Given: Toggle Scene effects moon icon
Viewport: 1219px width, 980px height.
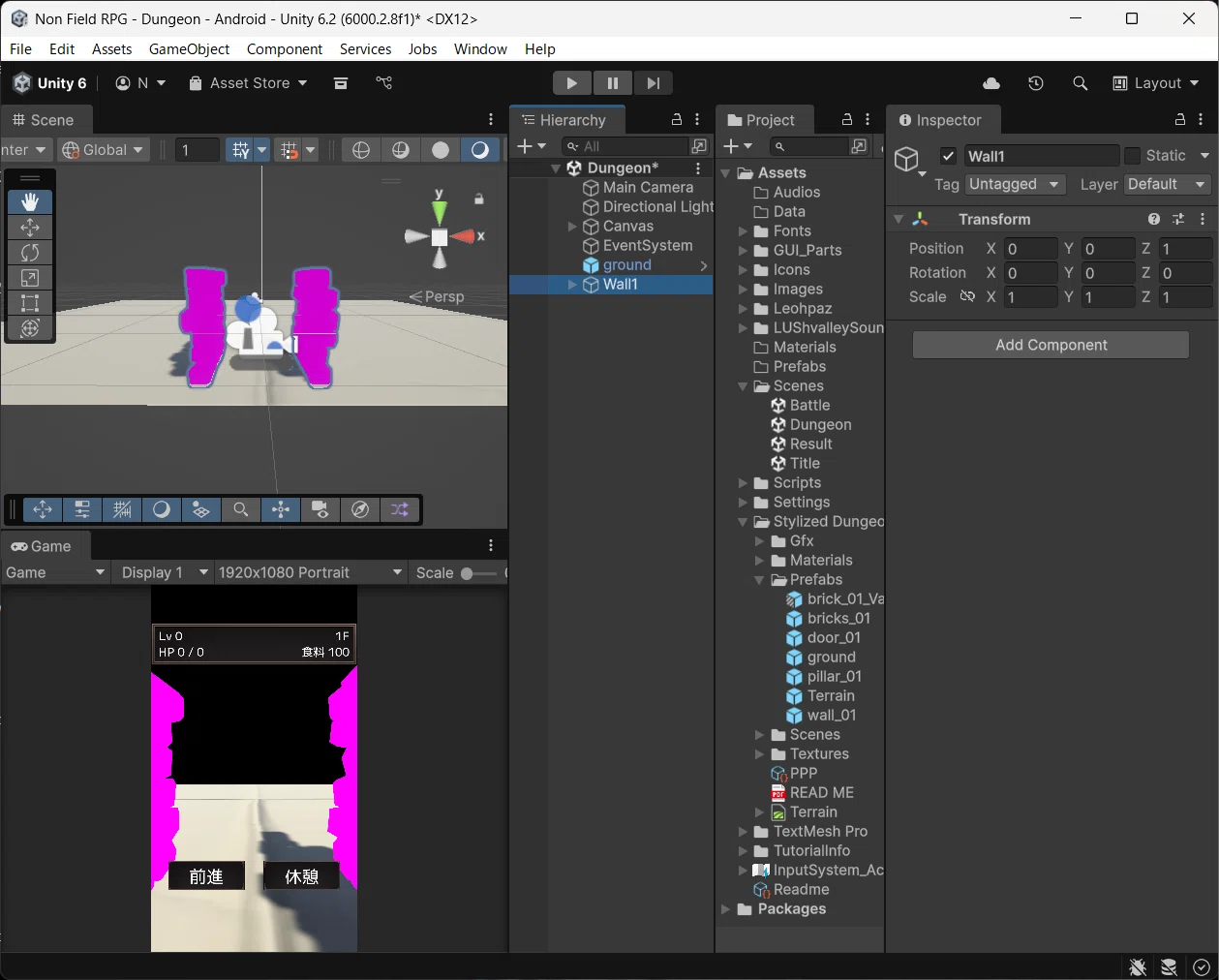Looking at the screenshot, I should pyautogui.click(x=480, y=150).
